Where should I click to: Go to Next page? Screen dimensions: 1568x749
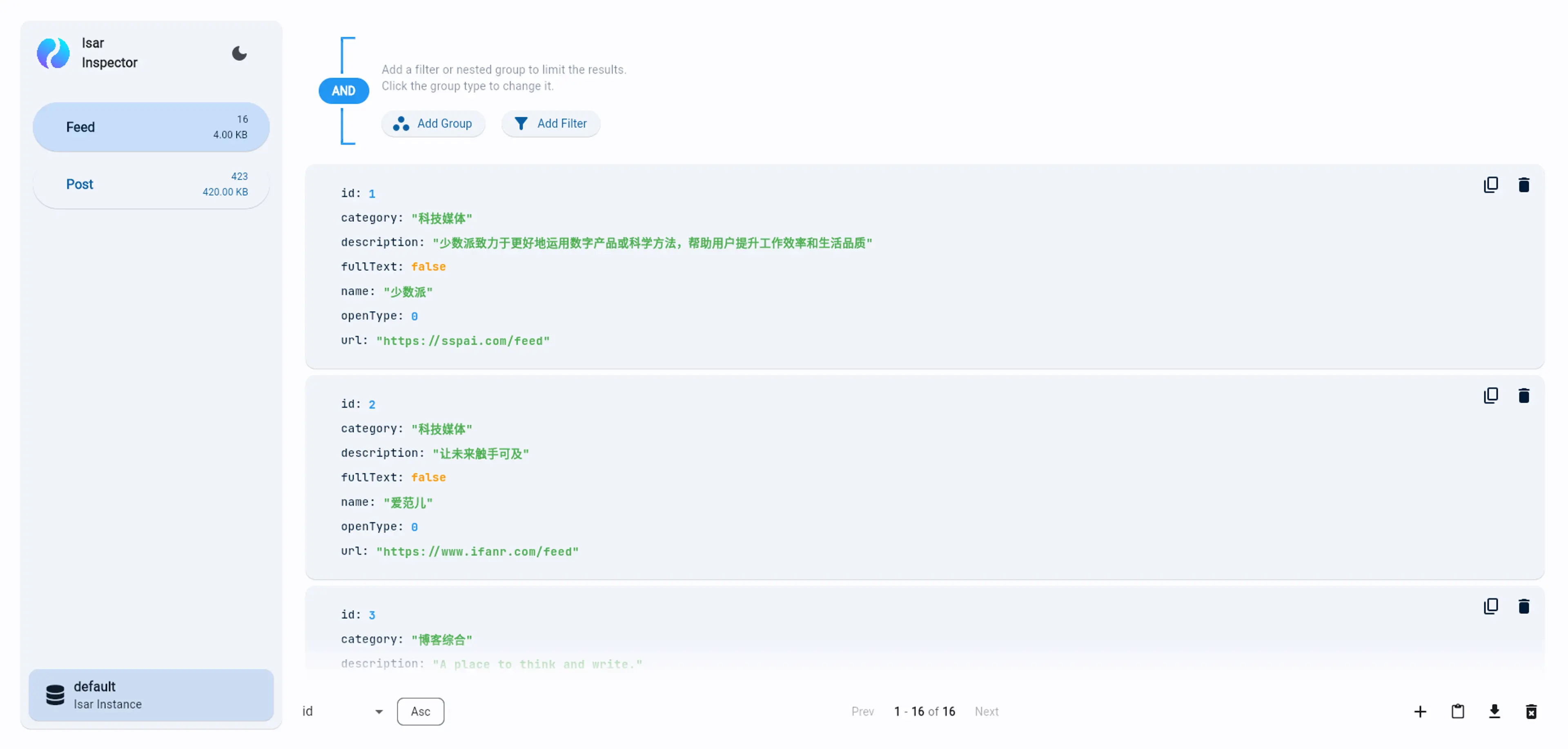pyautogui.click(x=986, y=711)
